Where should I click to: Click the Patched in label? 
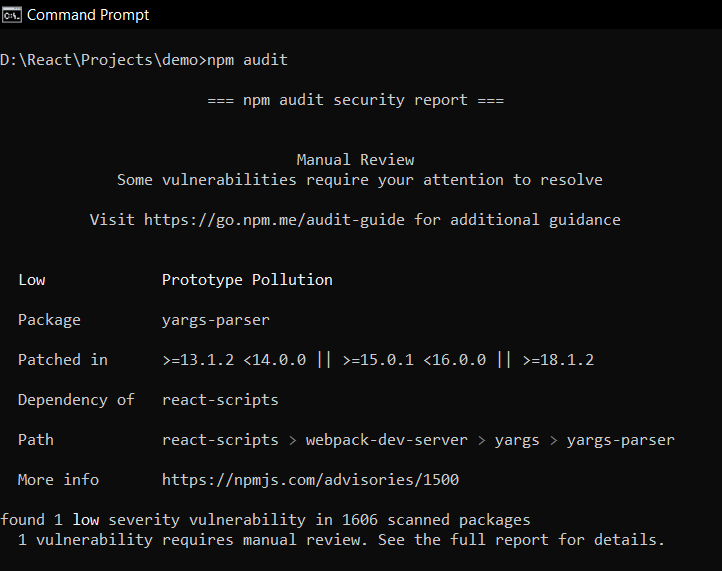63,360
